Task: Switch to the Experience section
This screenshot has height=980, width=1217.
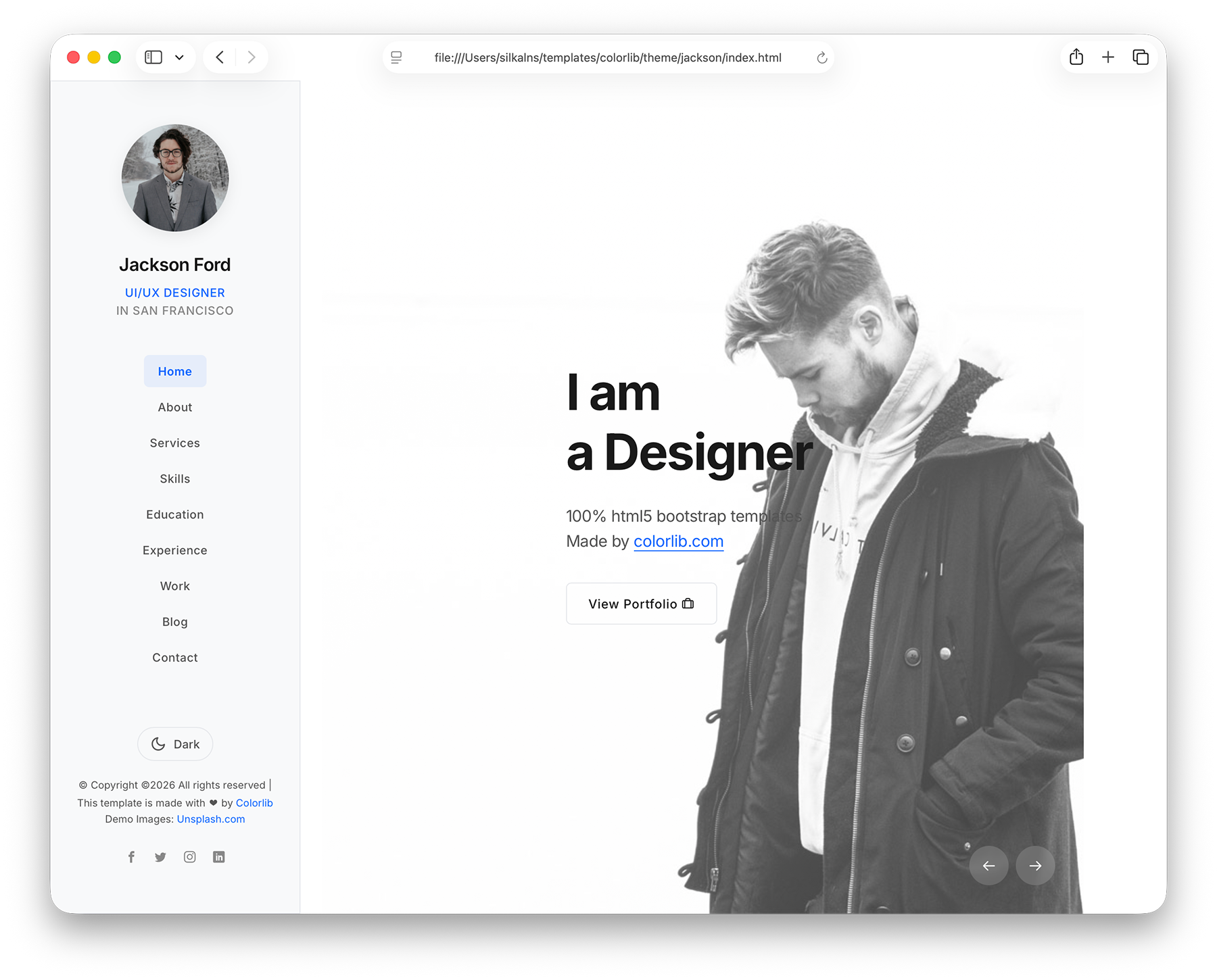Action: [174, 549]
